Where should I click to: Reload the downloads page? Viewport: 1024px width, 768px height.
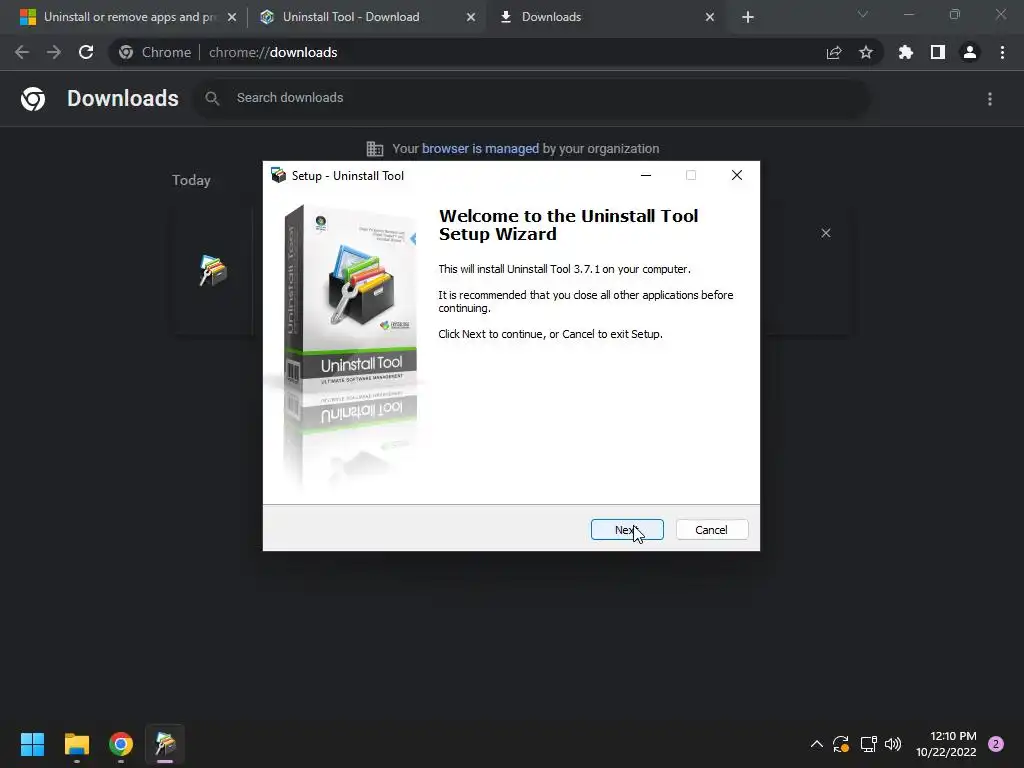[86, 52]
